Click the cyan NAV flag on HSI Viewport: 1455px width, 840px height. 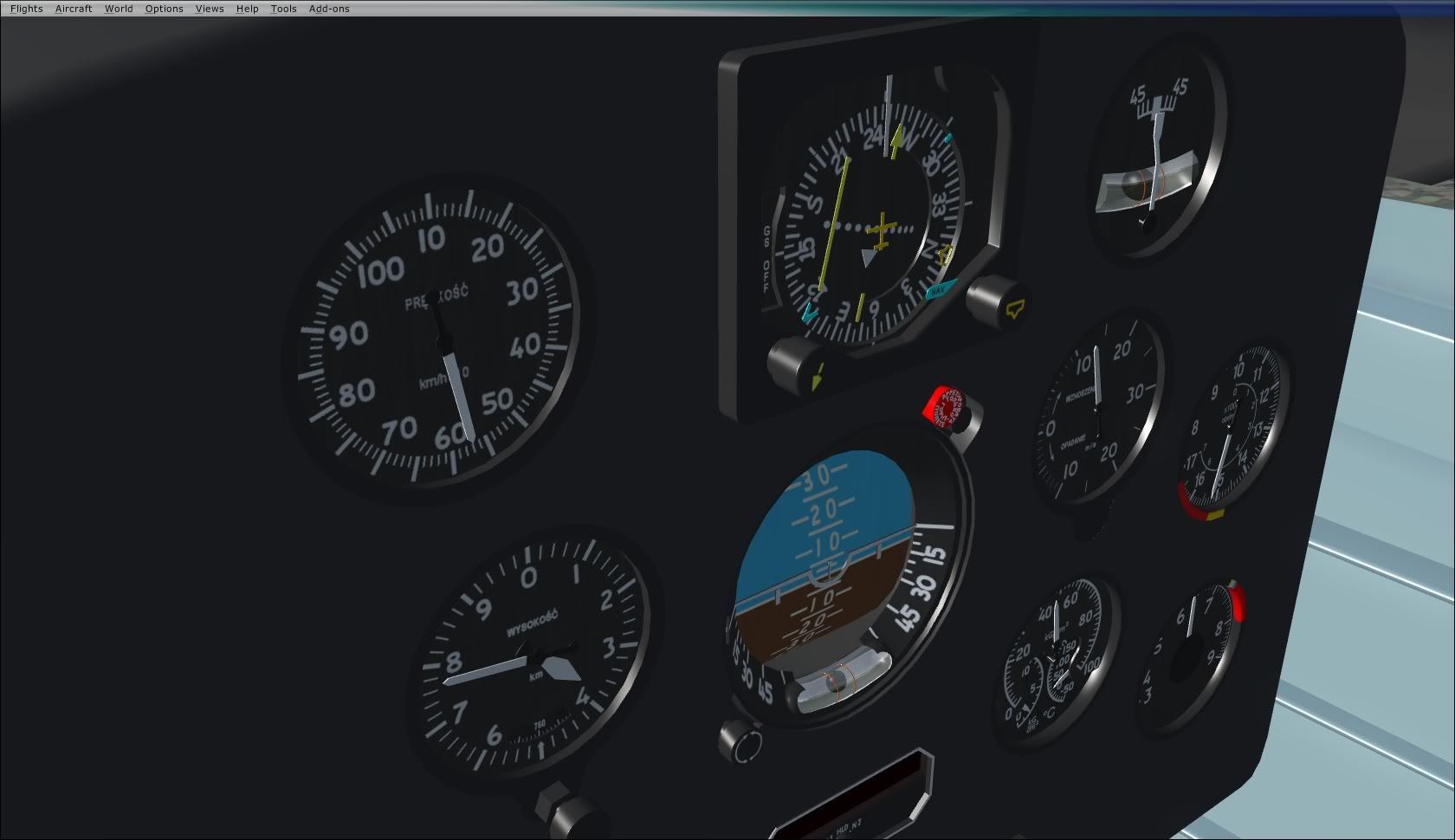point(937,291)
